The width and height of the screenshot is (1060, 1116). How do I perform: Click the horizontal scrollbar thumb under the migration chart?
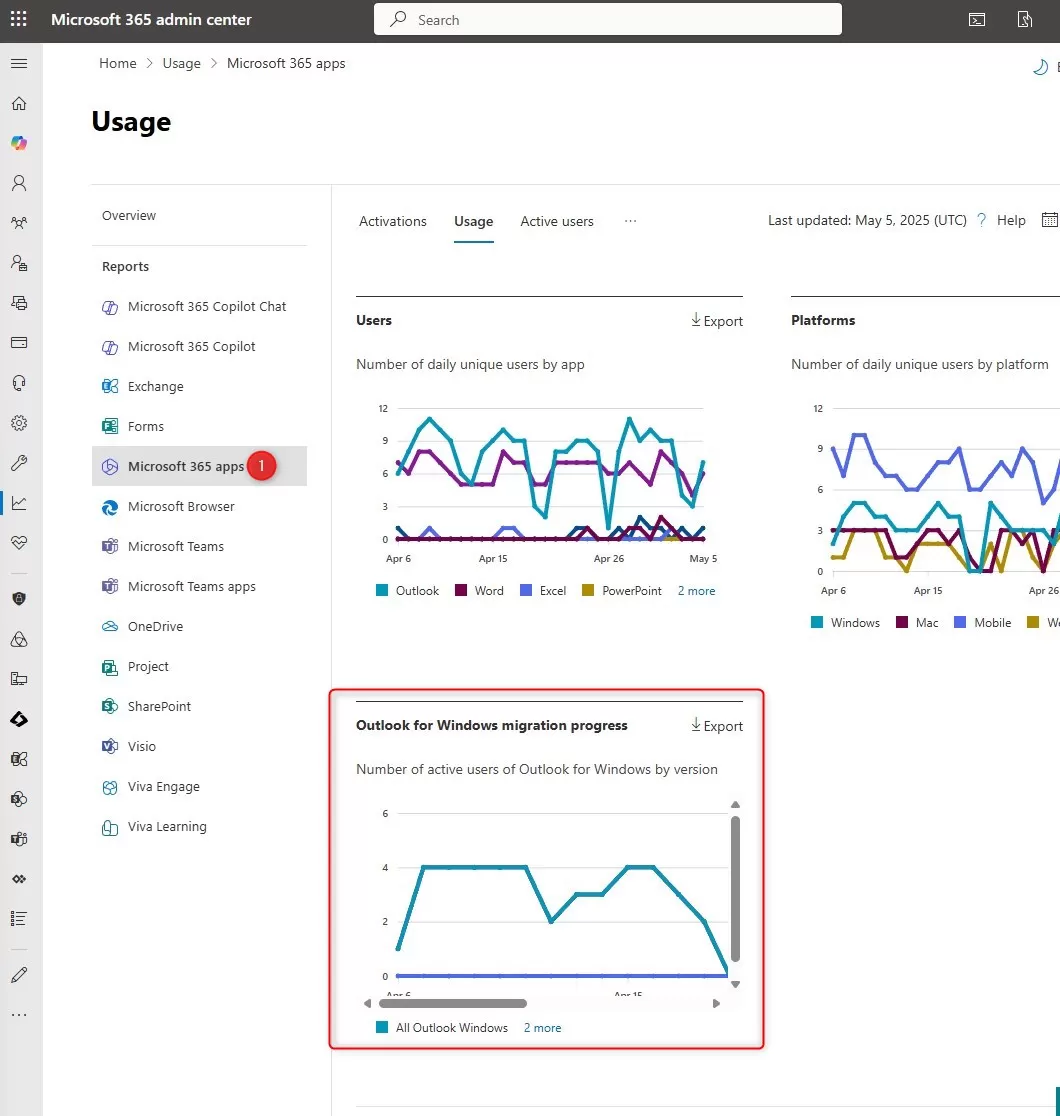coord(453,1004)
